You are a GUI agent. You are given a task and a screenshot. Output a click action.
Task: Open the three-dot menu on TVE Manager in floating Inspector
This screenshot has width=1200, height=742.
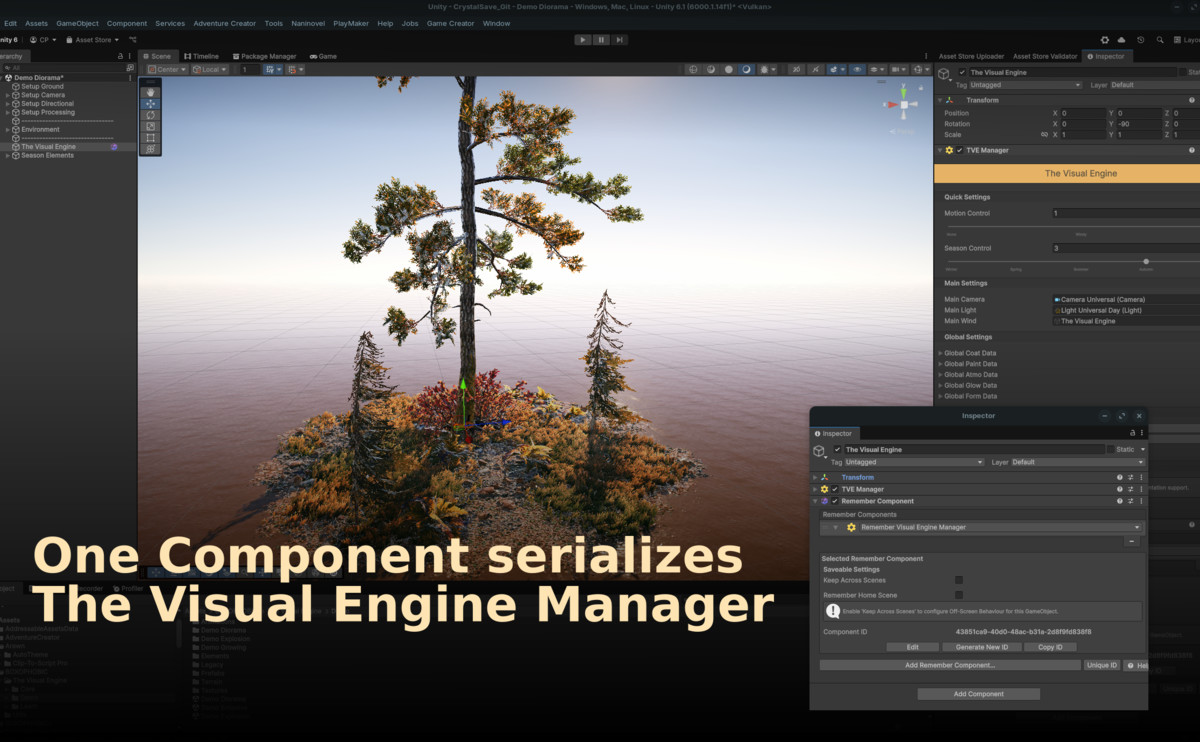pos(1141,489)
